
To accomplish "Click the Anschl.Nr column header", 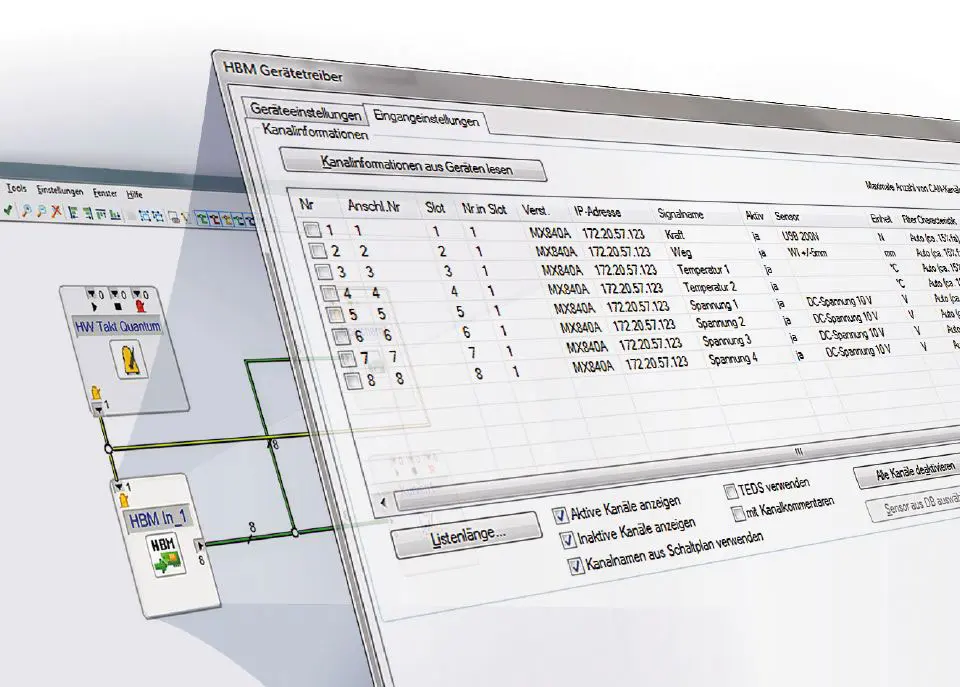I will 373,206.
